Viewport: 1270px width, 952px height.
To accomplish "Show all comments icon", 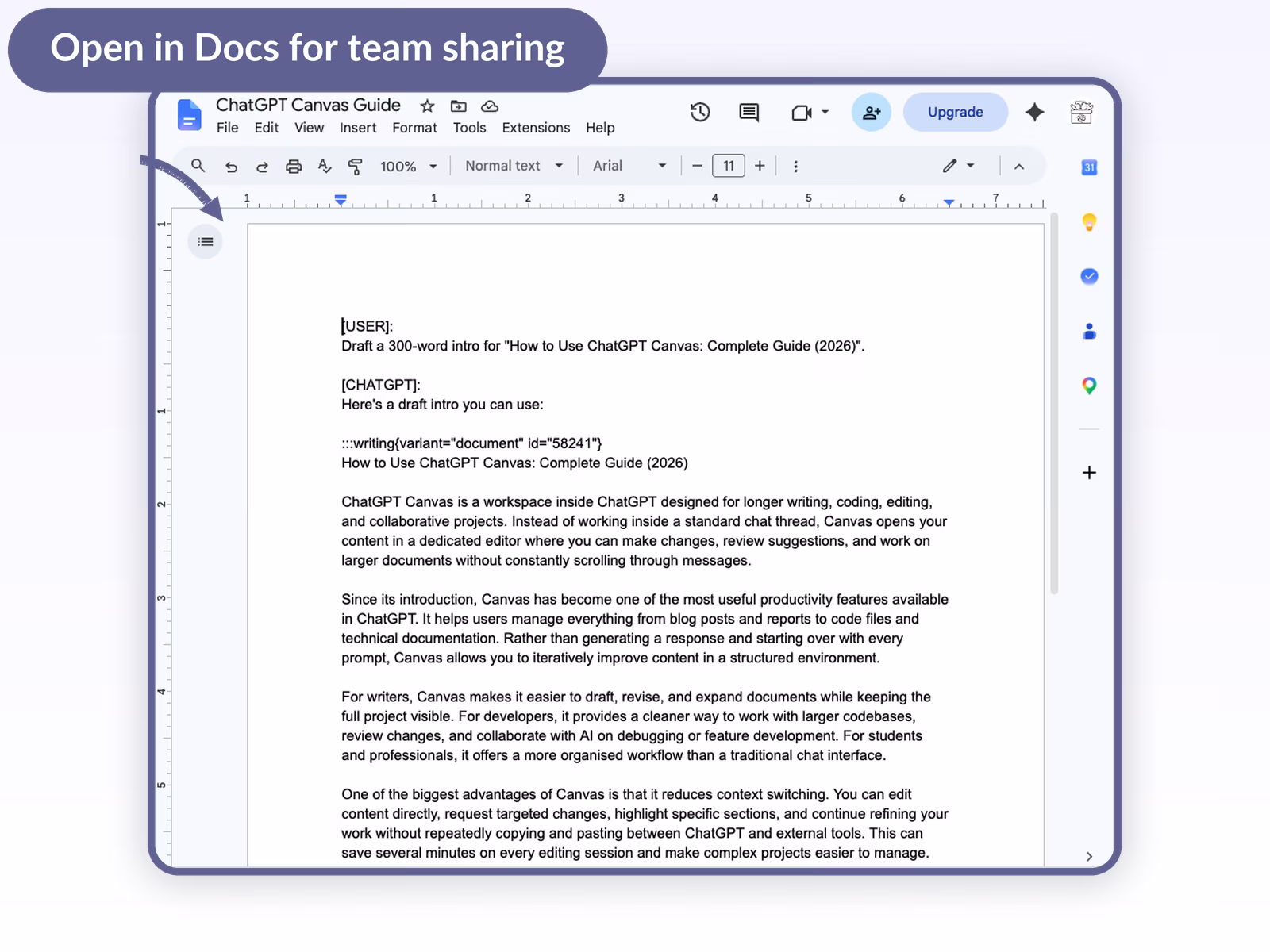I will click(749, 112).
